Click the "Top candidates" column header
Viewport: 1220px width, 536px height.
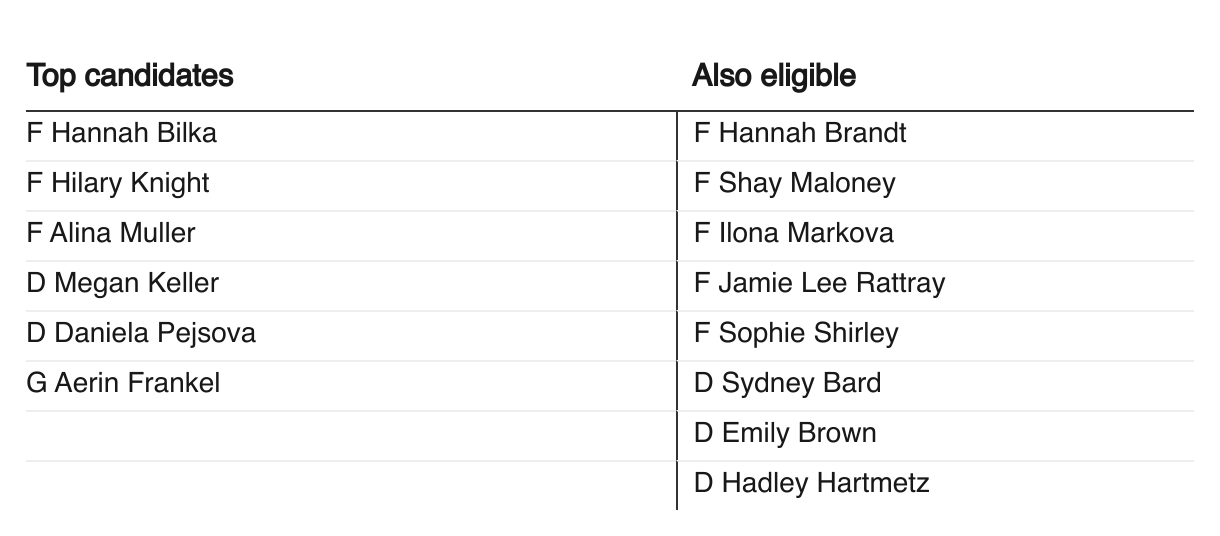pos(130,76)
